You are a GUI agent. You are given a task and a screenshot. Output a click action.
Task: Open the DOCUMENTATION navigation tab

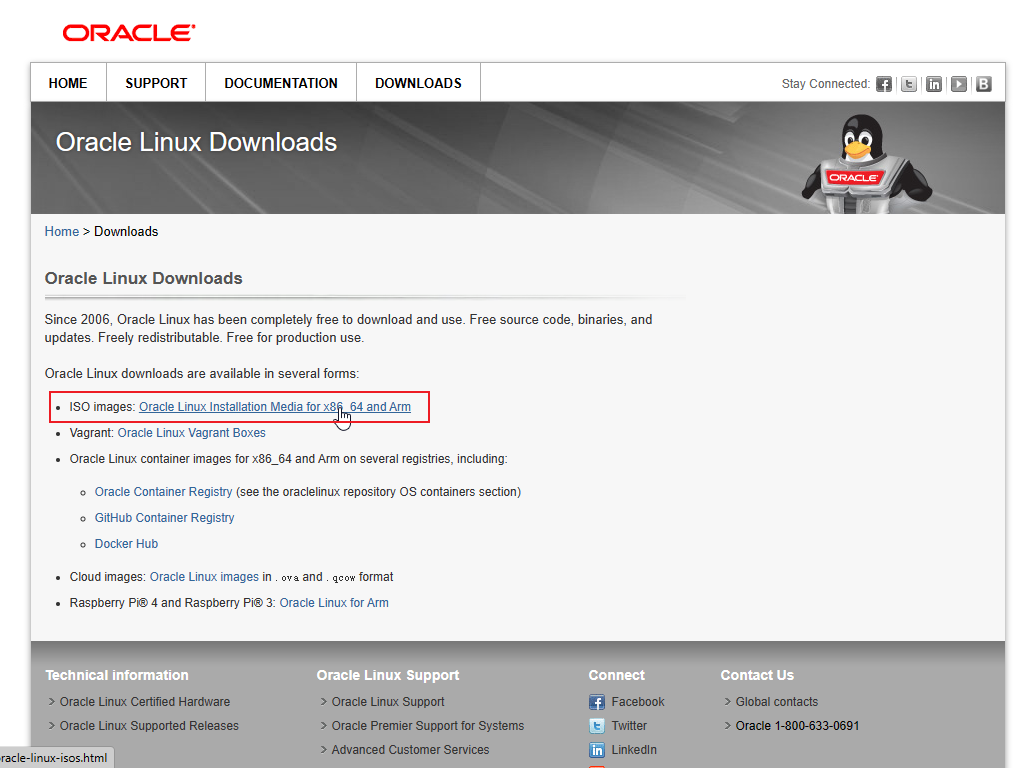click(281, 83)
